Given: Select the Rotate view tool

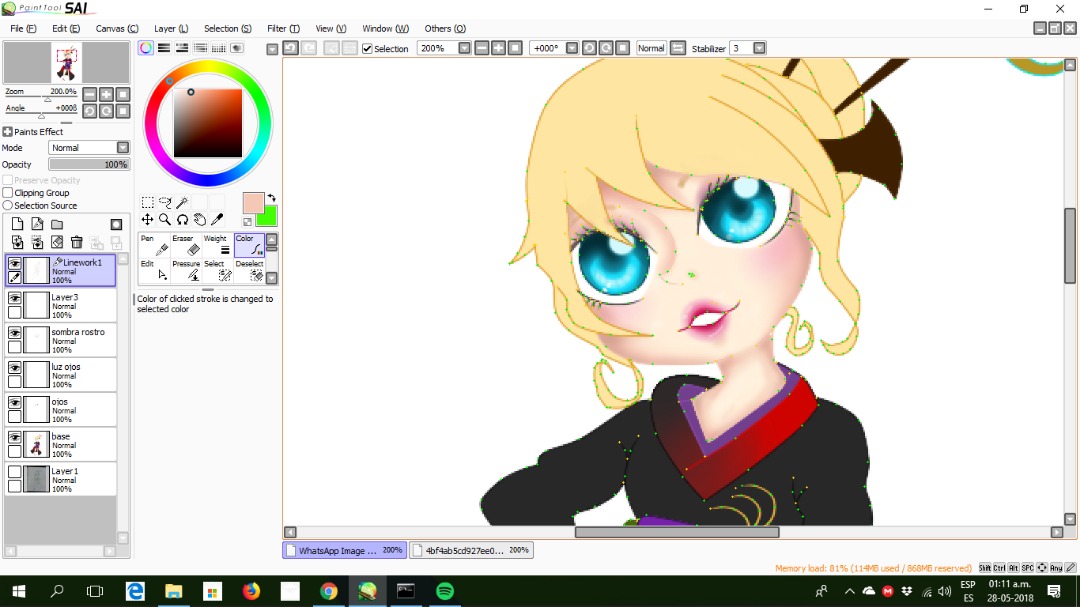Looking at the screenshot, I should click(x=183, y=219).
